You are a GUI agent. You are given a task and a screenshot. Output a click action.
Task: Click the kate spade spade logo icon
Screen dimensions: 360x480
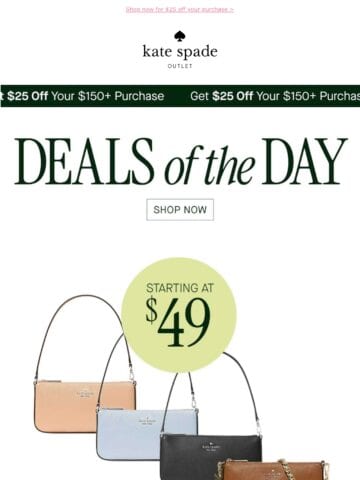coord(180,36)
